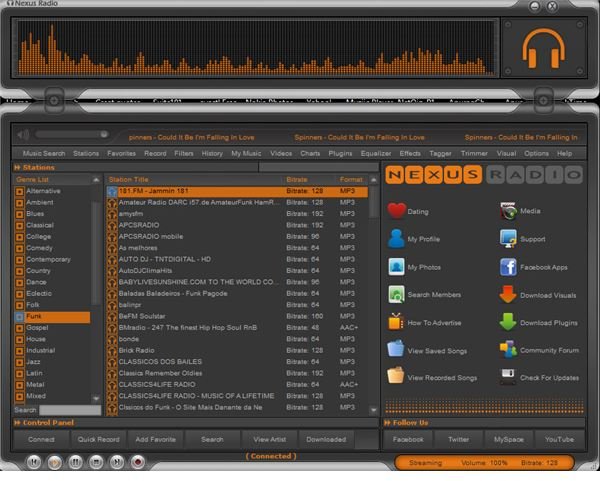Toggle the Ambient genre checkbox
This screenshot has width=600, height=481.
20,203
